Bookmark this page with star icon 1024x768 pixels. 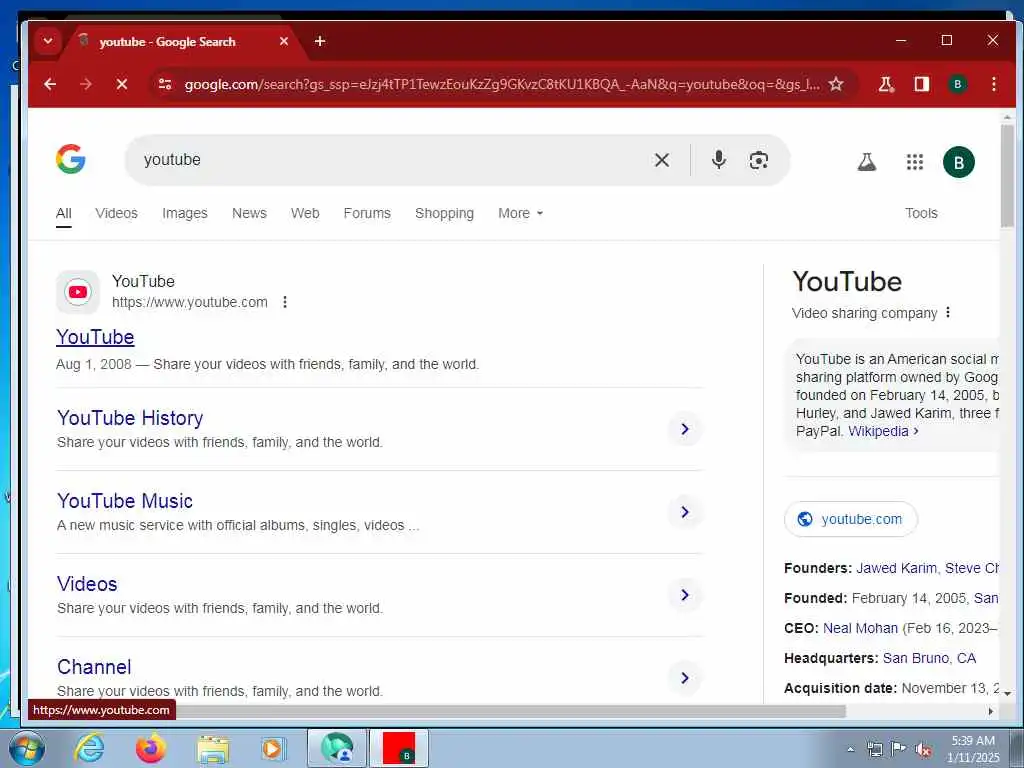pyautogui.click(x=836, y=84)
